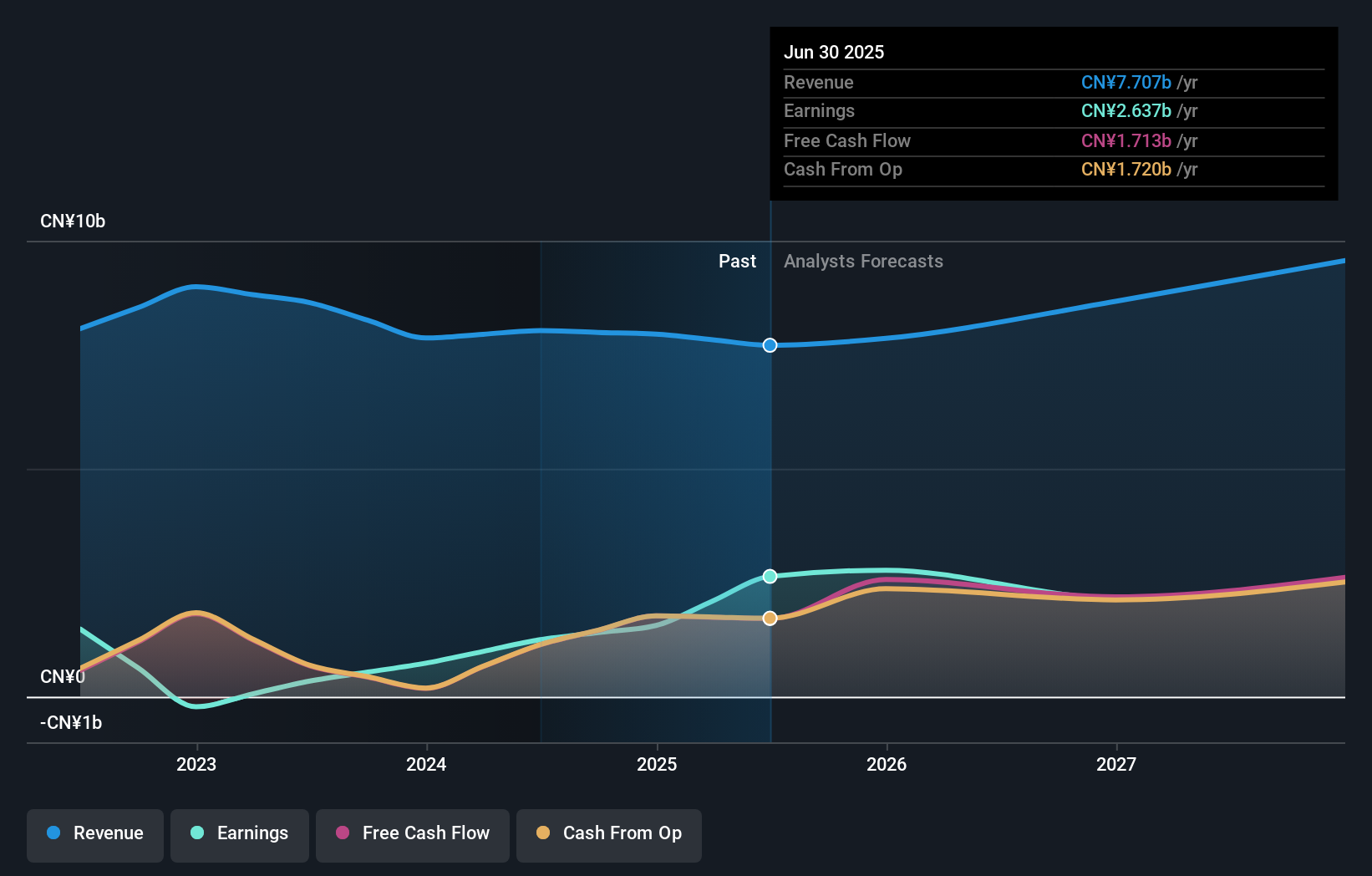Click the CN¥10b axis gridline label
The width and height of the screenshot is (1372, 876).
point(73,221)
